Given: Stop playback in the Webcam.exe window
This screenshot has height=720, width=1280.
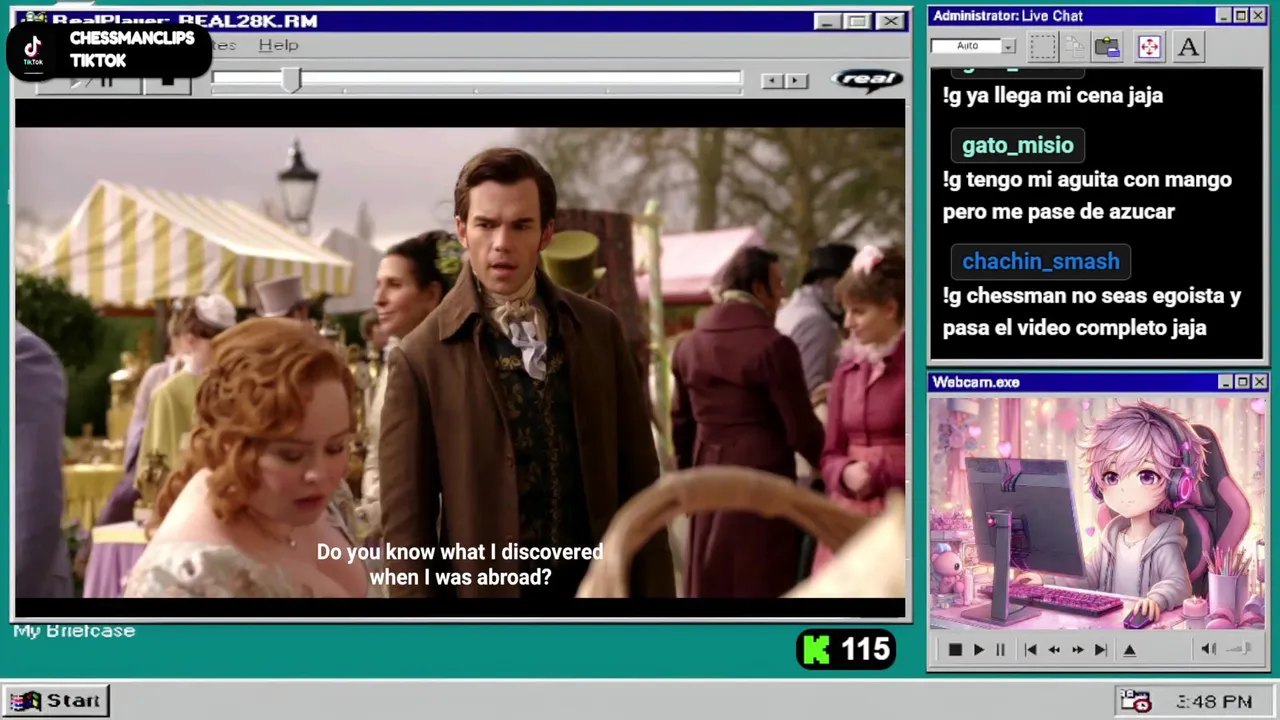Looking at the screenshot, I should [x=955, y=650].
